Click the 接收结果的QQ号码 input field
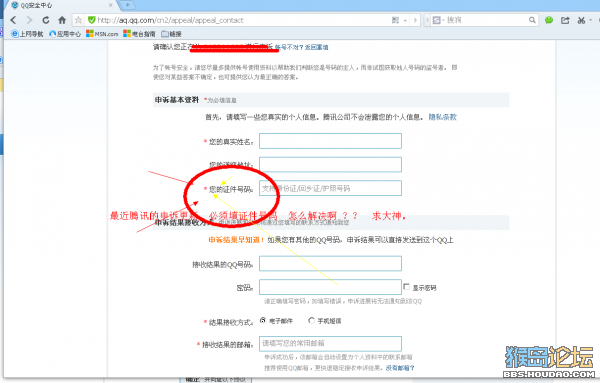 click(x=330, y=264)
